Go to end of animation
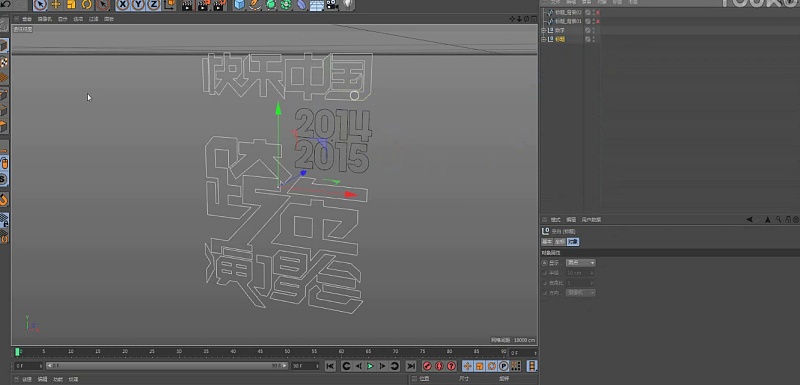Viewport: 800px width, 385px height. point(410,366)
